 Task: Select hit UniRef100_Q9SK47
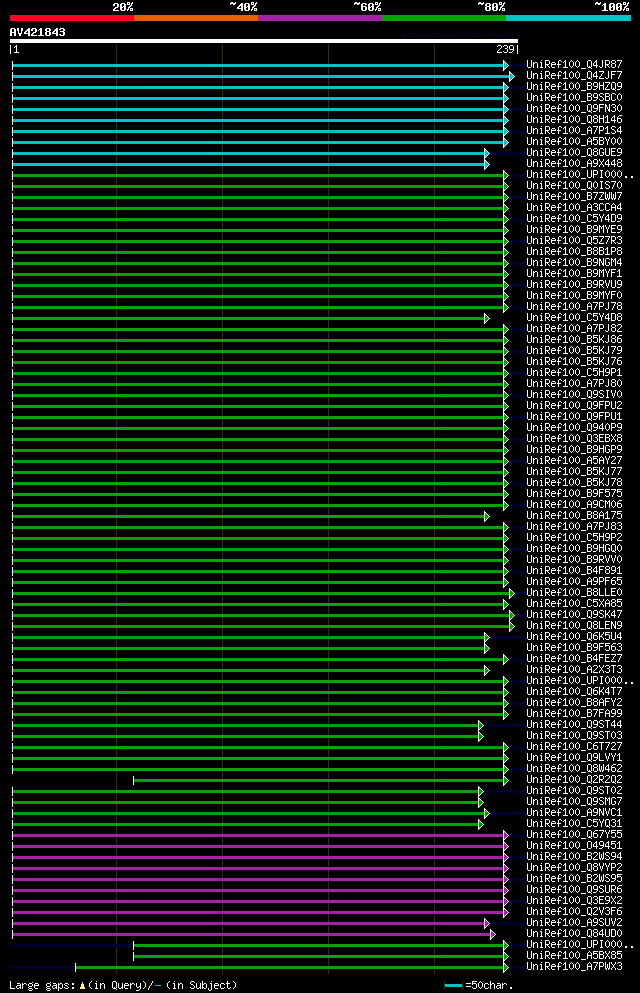point(574,614)
